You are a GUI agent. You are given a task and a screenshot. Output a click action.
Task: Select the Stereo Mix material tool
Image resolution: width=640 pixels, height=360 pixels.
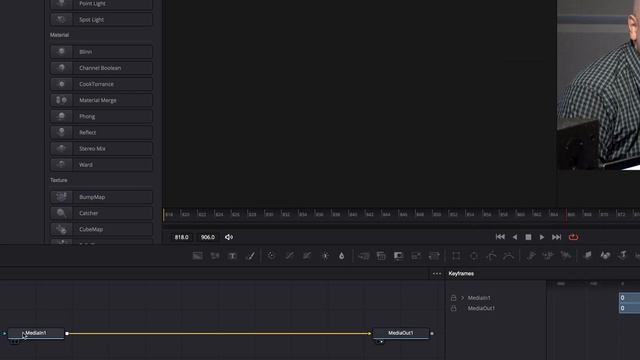[x=101, y=149]
